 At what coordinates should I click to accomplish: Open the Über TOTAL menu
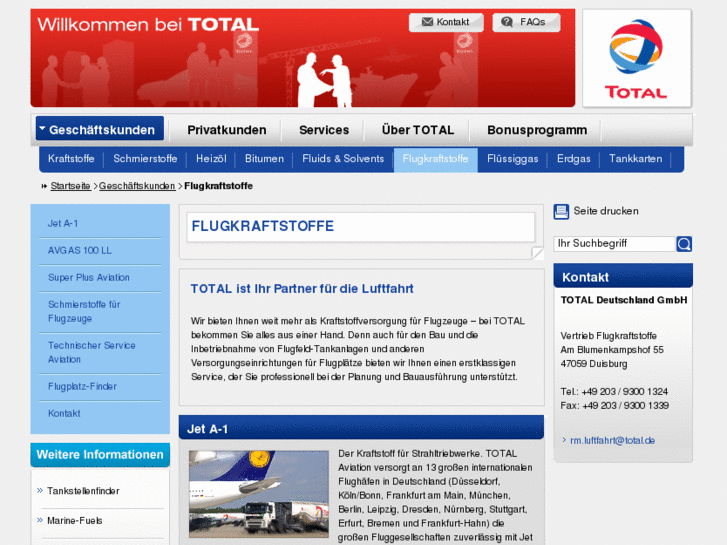point(418,130)
